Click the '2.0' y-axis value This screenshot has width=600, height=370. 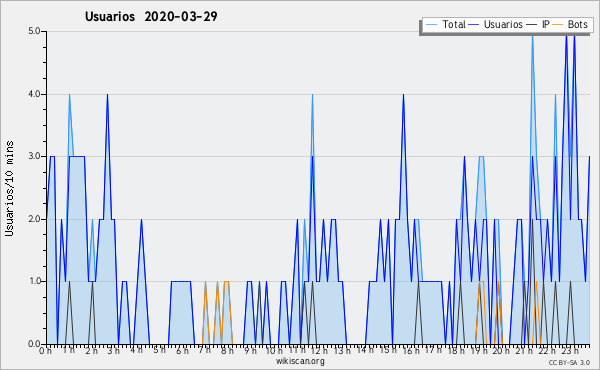point(34,219)
